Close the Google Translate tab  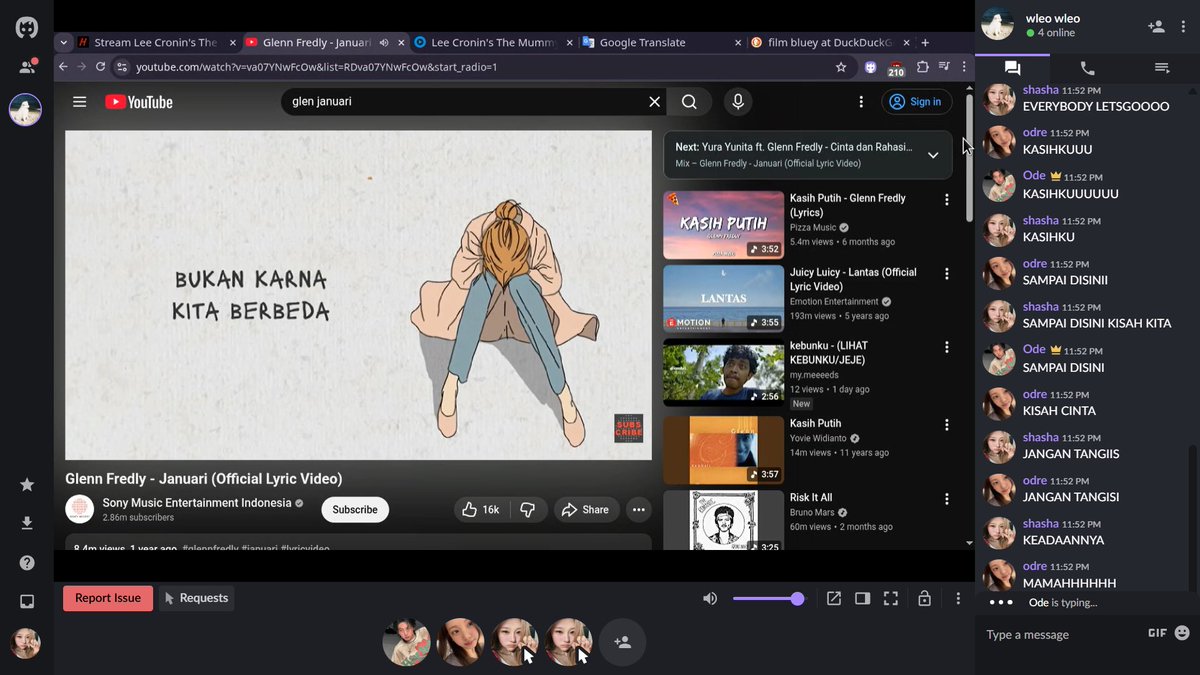pyautogui.click(x=738, y=43)
